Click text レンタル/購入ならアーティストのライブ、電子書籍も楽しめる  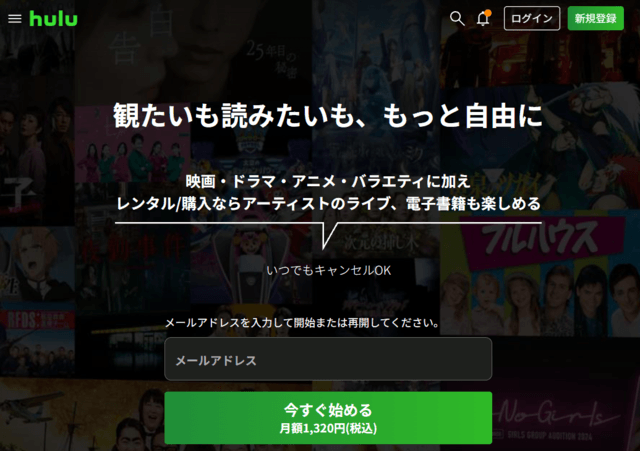point(329,203)
